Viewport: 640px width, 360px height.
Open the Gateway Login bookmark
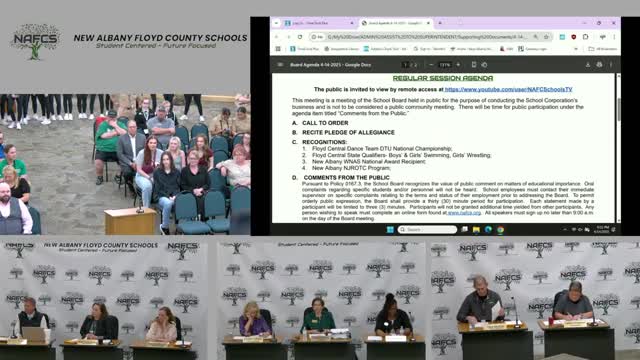(x=533, y=49)
